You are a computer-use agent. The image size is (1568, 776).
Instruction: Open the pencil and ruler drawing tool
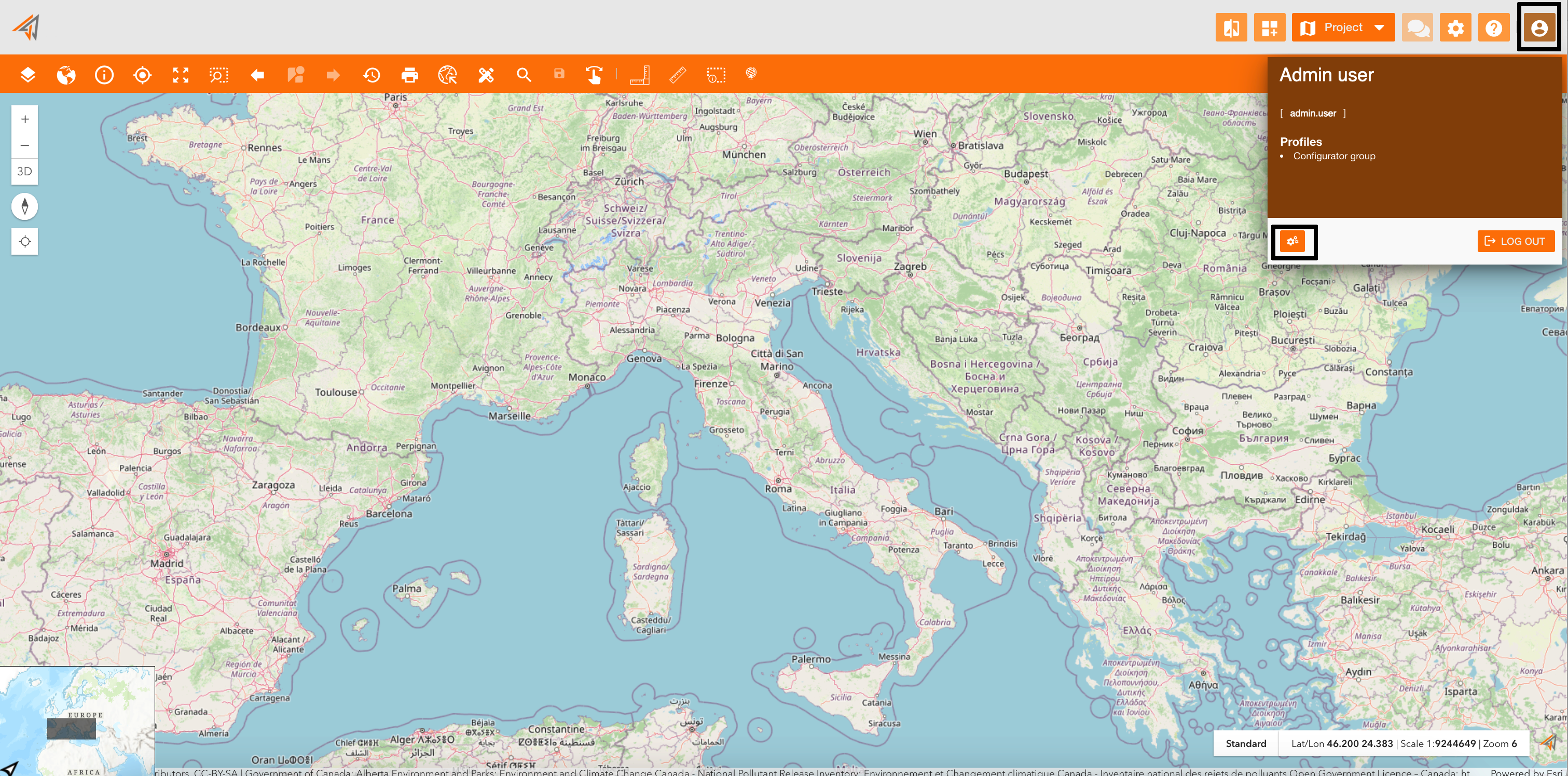(x=486, y=75)
